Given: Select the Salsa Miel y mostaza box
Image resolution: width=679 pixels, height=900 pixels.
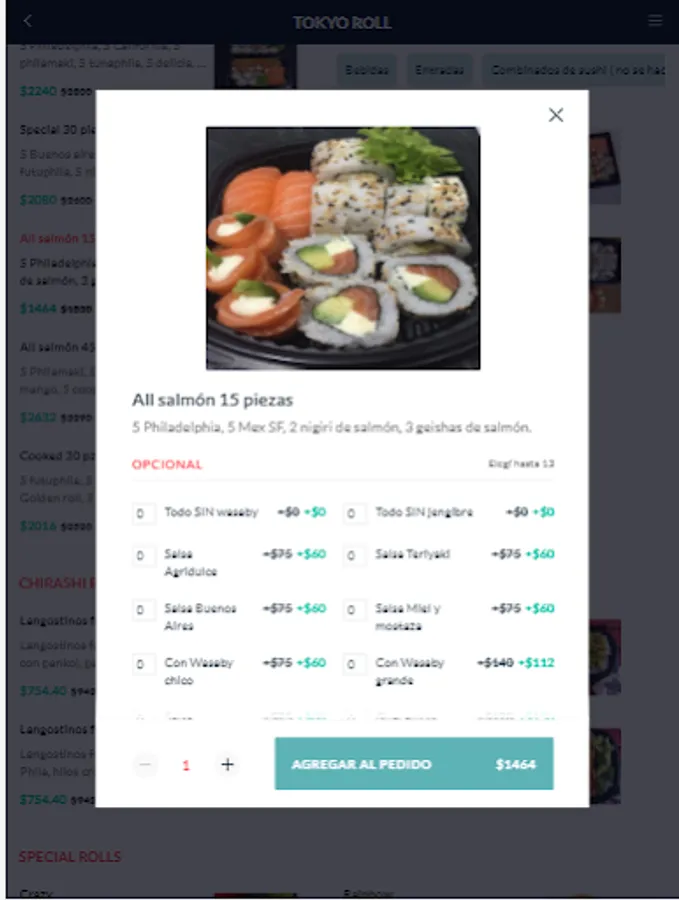Looking at the screenshot, I should click(x=352, y=610).
